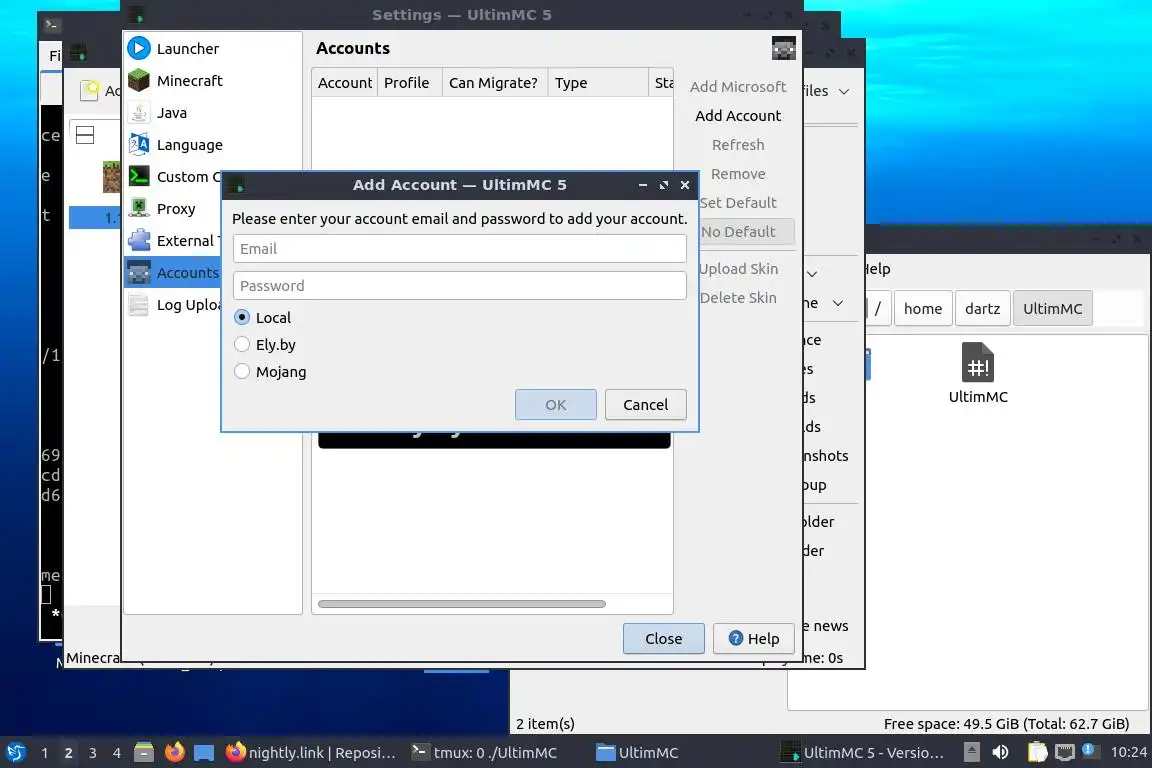Click the Delete Skin button

pos(738,298)
